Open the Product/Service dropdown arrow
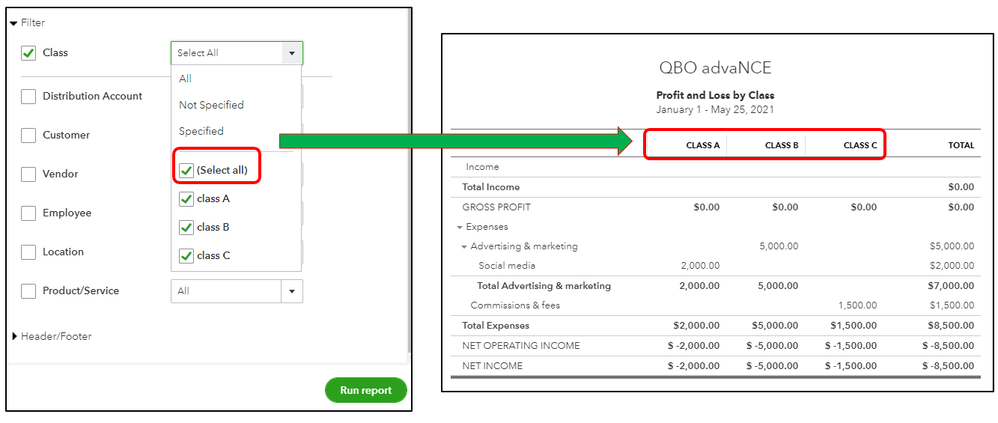 click(x=291, y=291)
